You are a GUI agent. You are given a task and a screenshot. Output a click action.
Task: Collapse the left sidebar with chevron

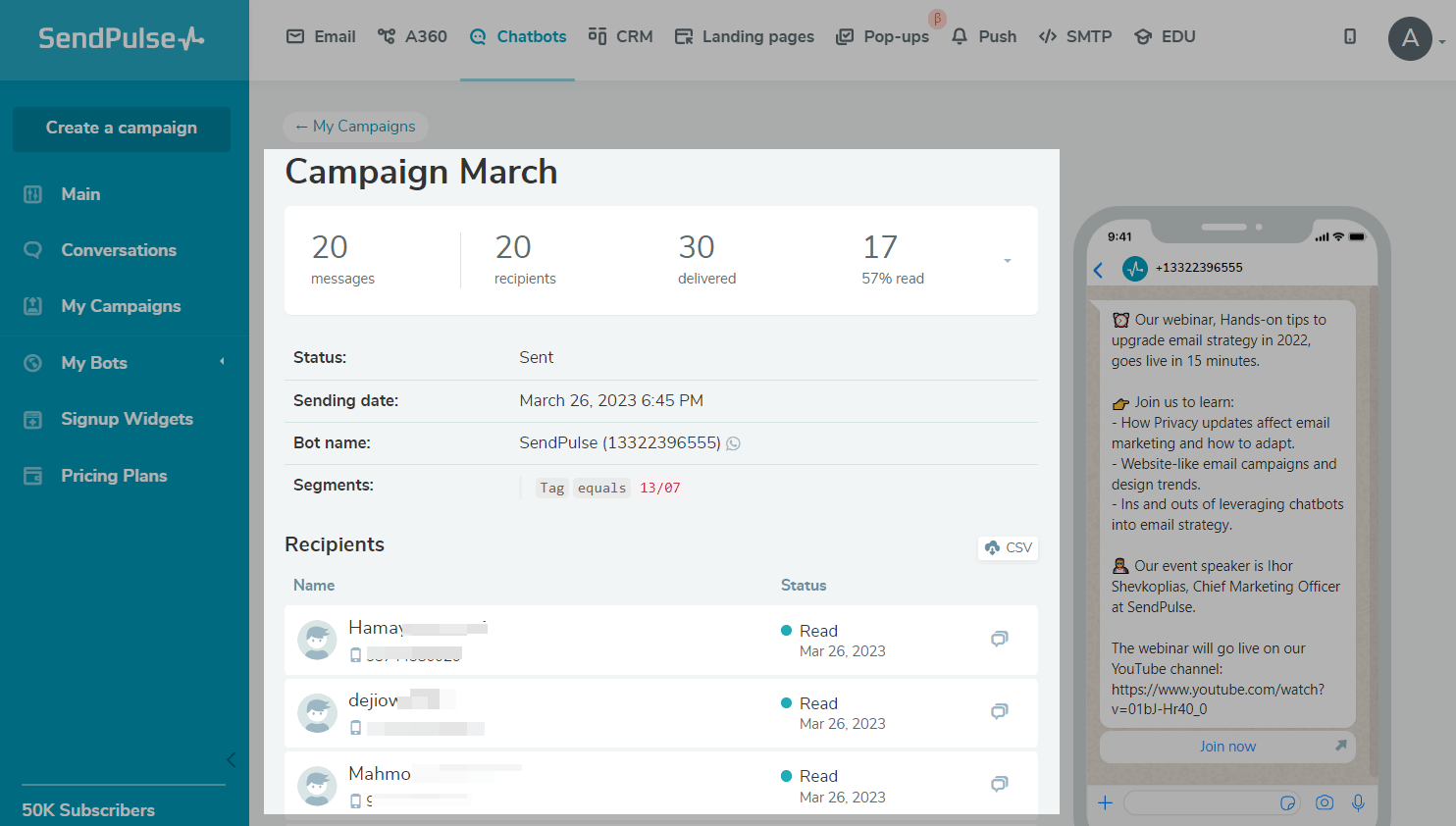(x=231, y=759)
